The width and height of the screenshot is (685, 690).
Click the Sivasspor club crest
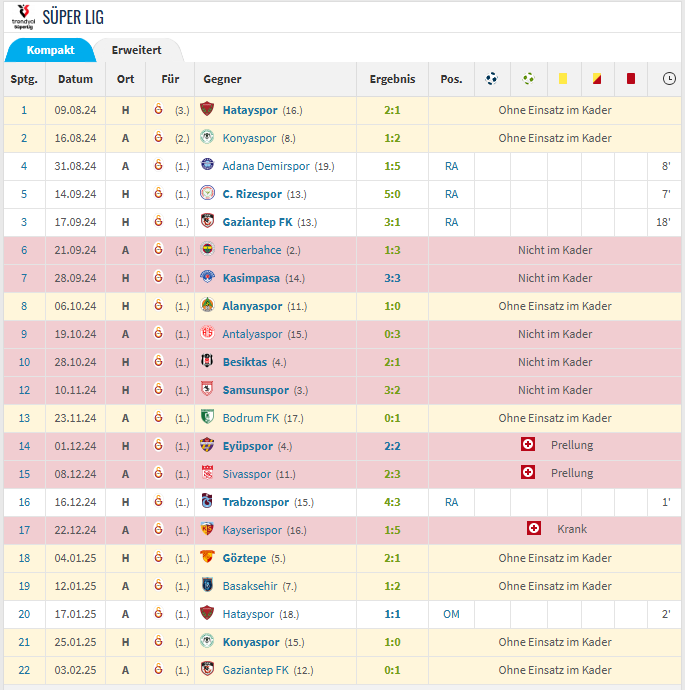coord(207,473)
